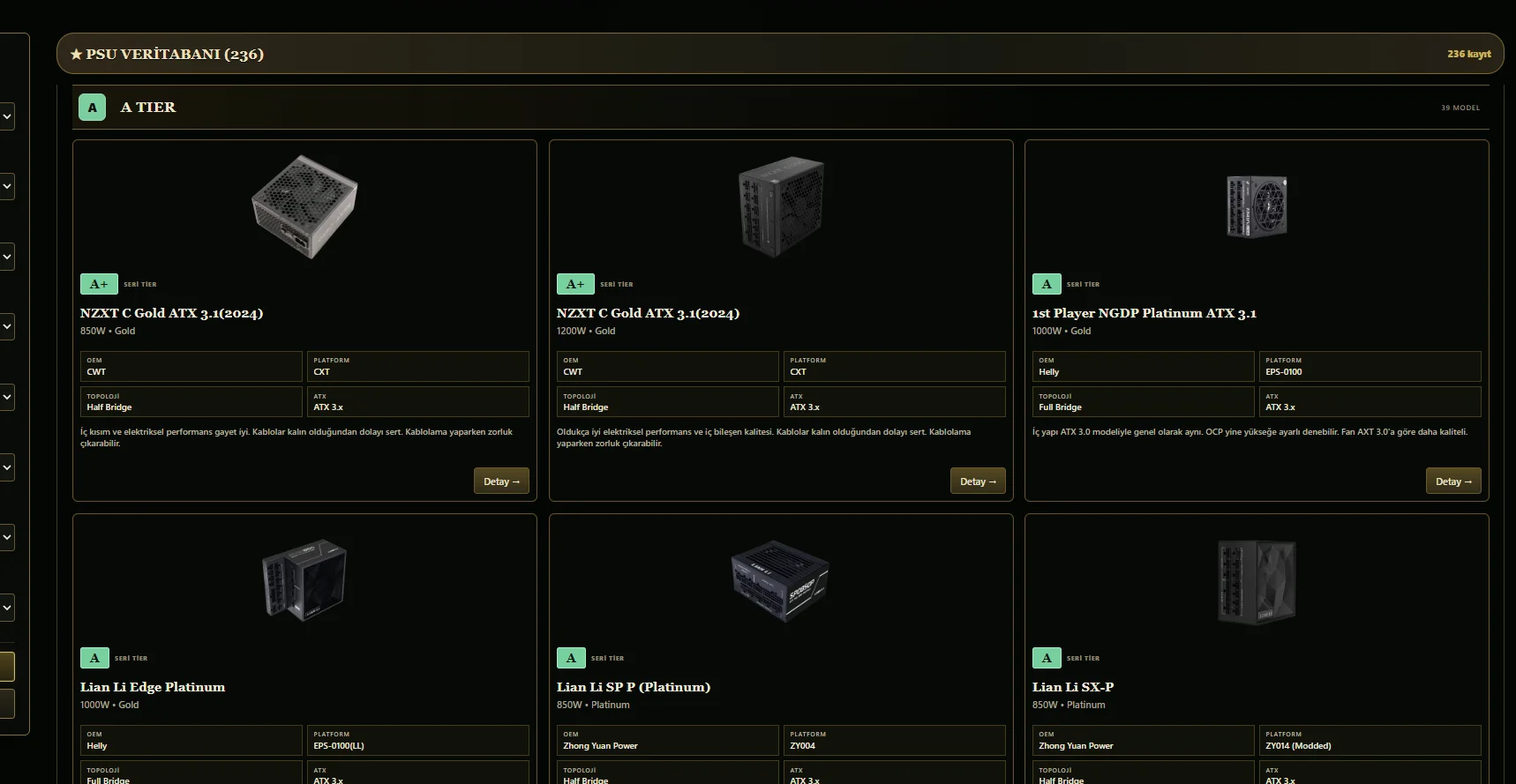The width and height of the screenshot is (1516, 784).
Task: Open the Lian Li SP P product image
Action: pyautogui.click(x=781, y=580)
